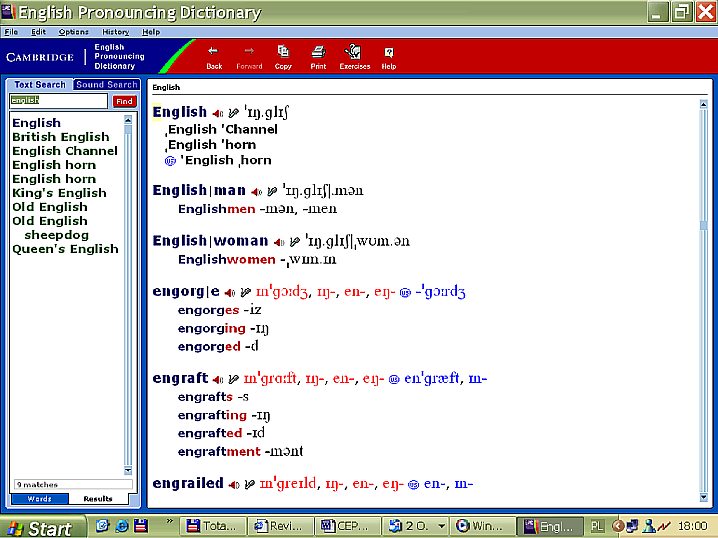Open the Edit menu
718x538 pixels.
[38, 32]
